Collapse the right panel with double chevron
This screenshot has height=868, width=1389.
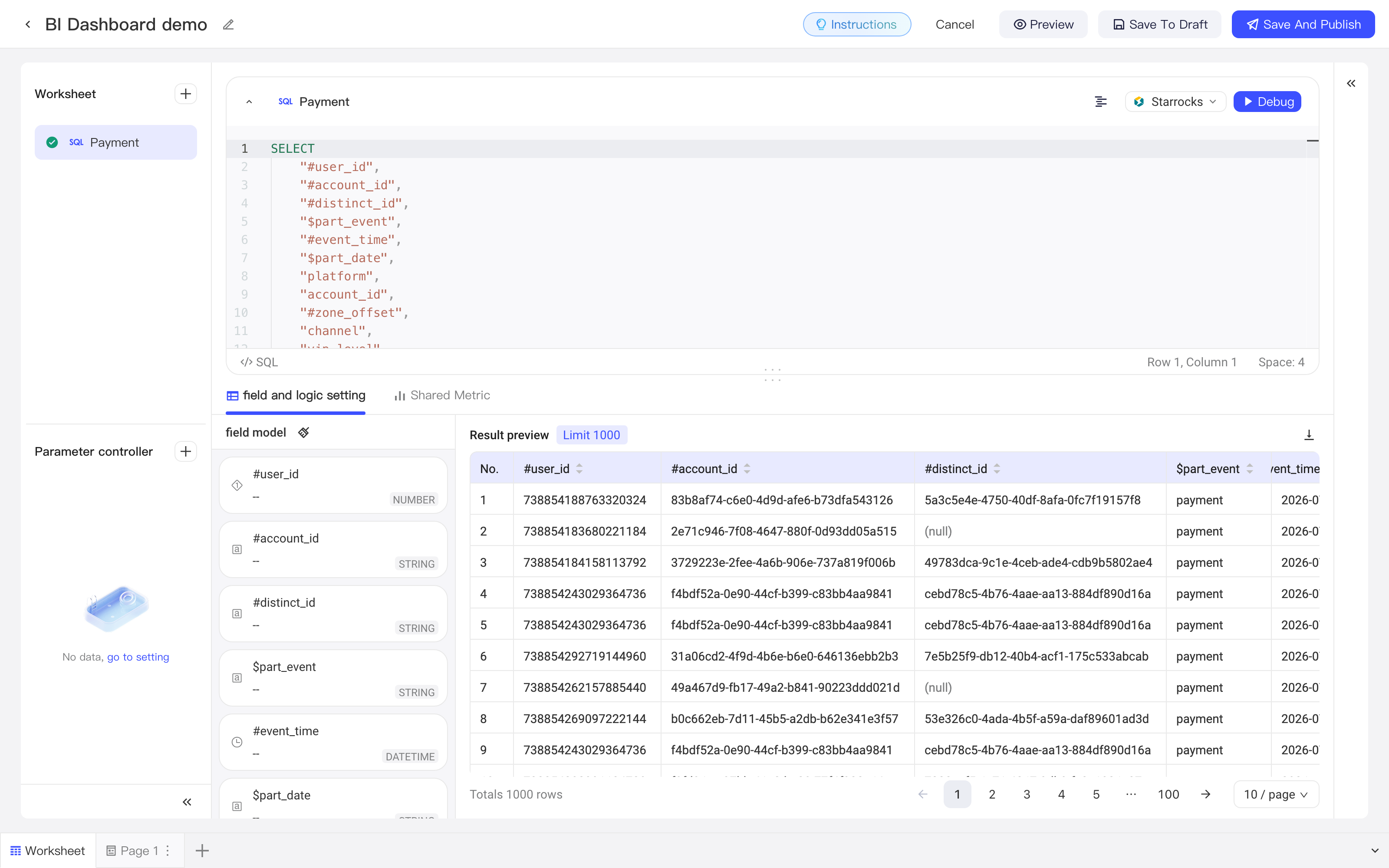[1351, 84]
